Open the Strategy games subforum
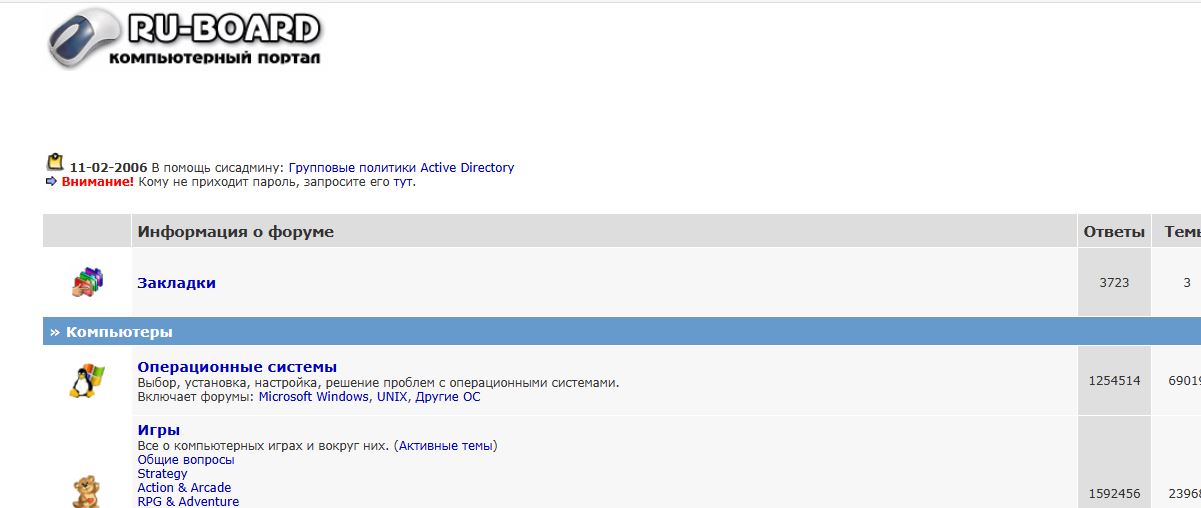The image size is (1201, 508). 162,474
